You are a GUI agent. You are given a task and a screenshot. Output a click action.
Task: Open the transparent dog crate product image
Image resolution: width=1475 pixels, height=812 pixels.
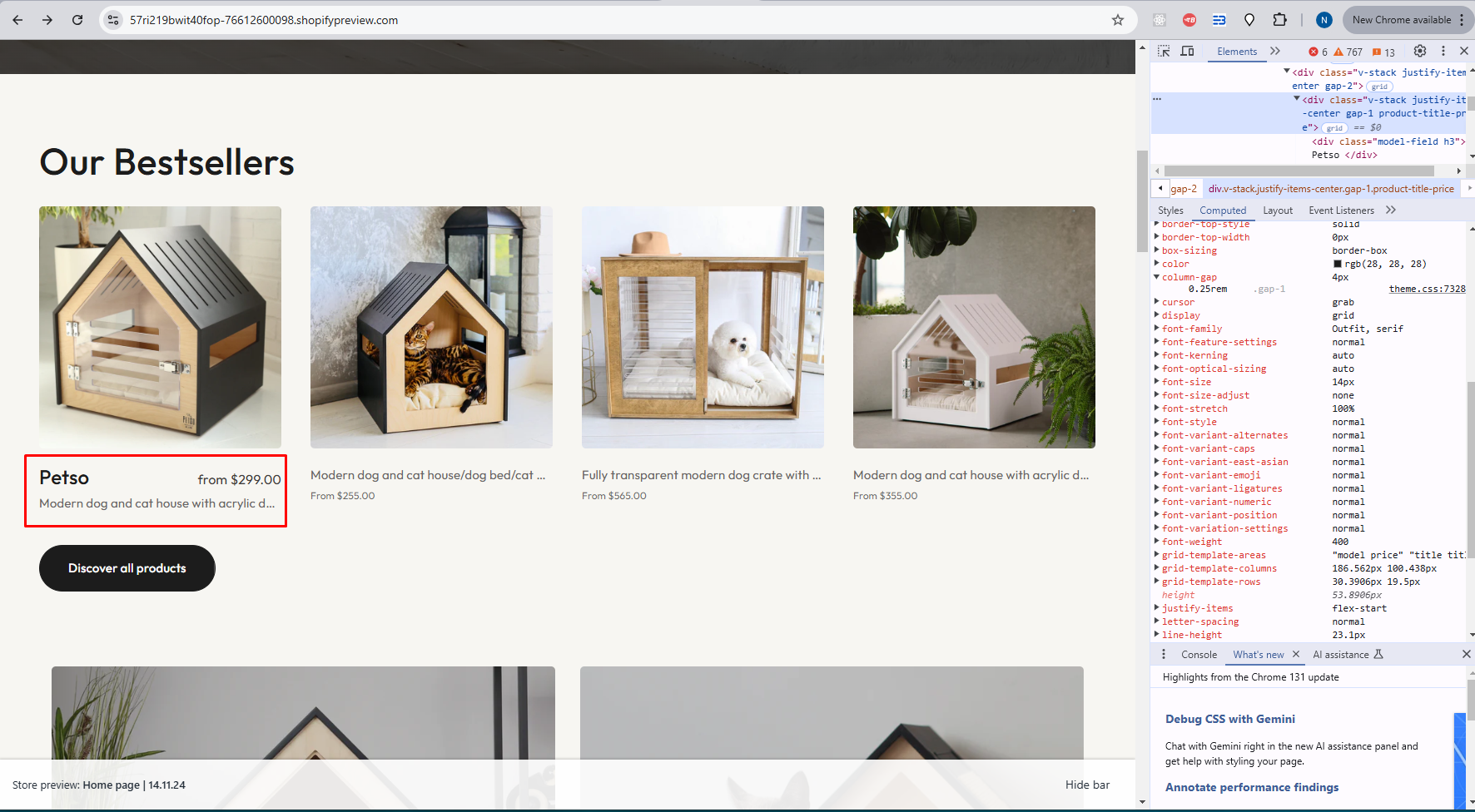pos(703,327)
